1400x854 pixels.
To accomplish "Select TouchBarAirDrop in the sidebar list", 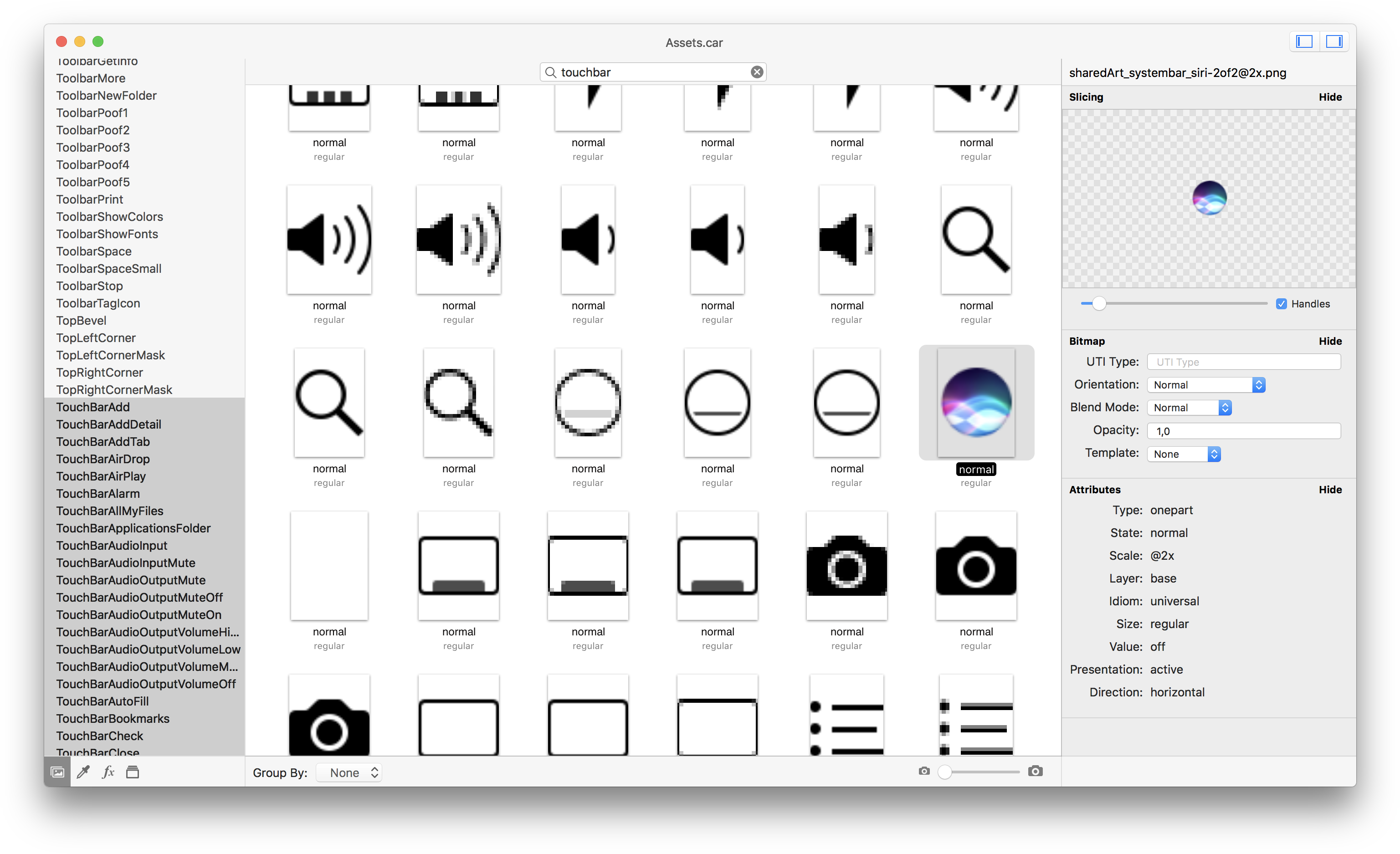I will pos(103,459).
